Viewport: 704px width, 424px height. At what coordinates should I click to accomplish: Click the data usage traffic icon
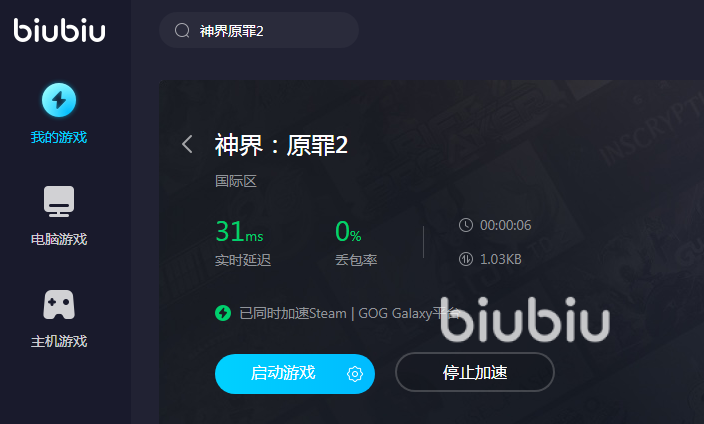466,259
